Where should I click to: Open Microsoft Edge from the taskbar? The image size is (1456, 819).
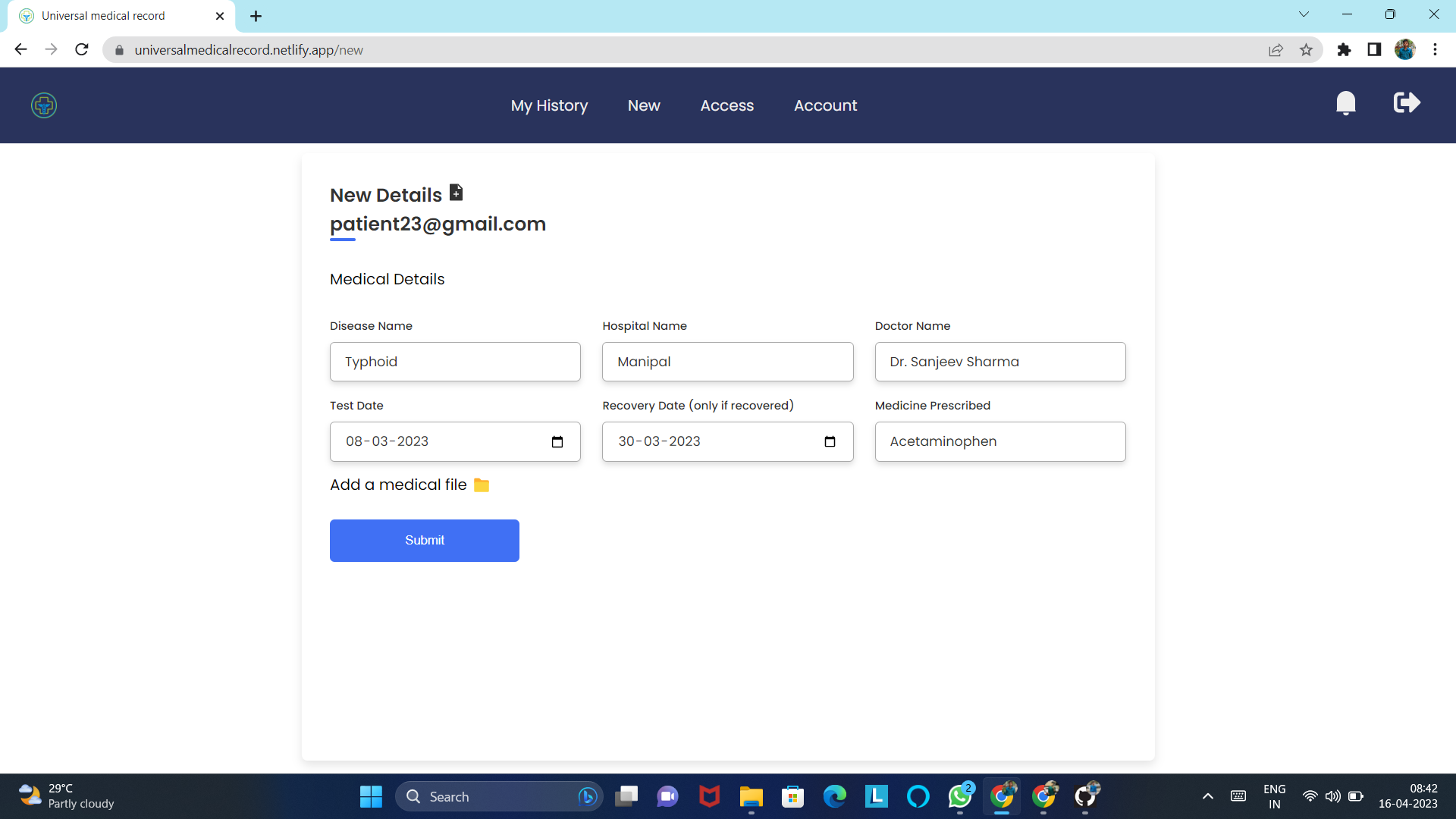pos(834,796)
